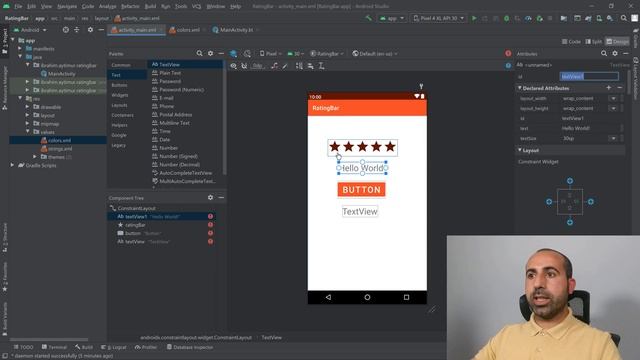Click bottom constraint plus in Constraint Widget
This screenshot has width=640, height=360.
pos(570,222)
